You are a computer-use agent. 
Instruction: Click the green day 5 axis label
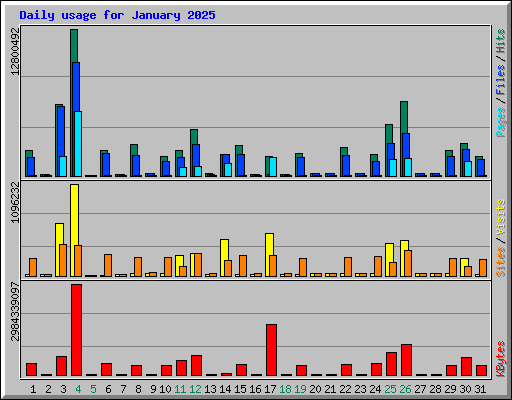point(93,389)
